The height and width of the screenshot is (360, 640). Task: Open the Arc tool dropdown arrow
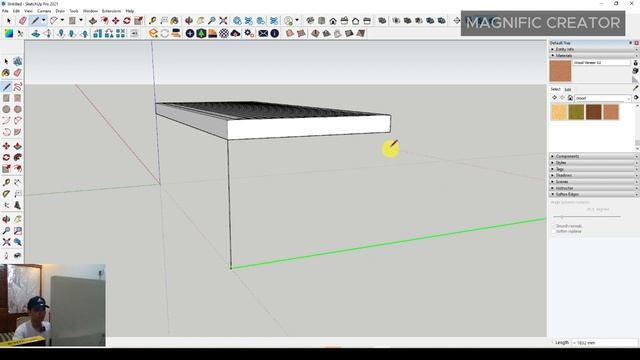coord(62,20)
